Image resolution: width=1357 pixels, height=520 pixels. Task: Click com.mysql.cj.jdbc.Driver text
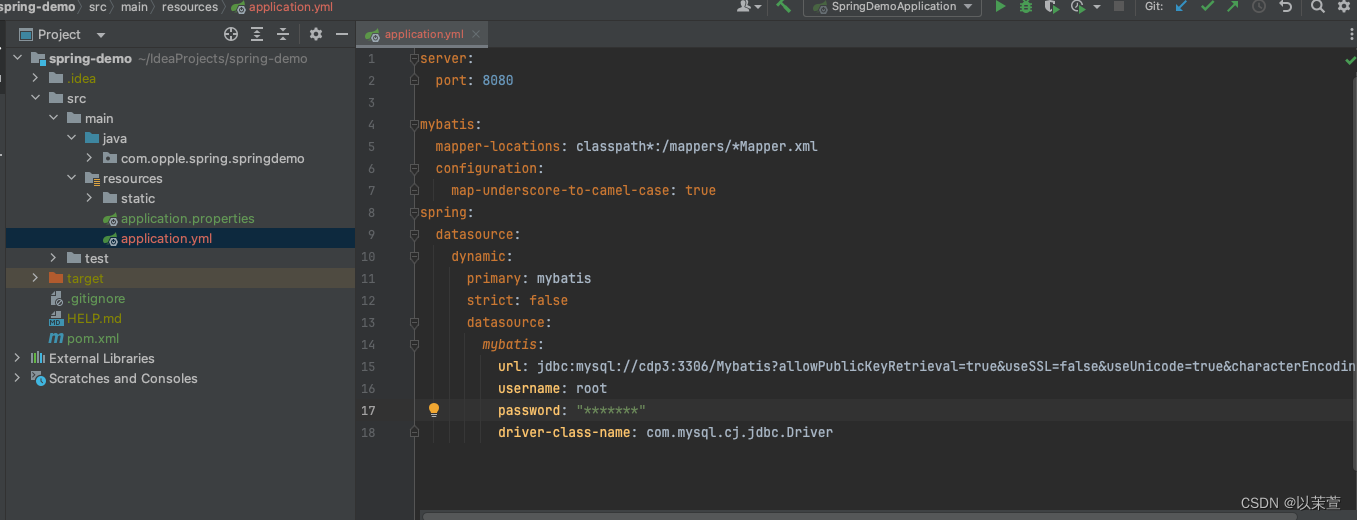tap(739, 432)
